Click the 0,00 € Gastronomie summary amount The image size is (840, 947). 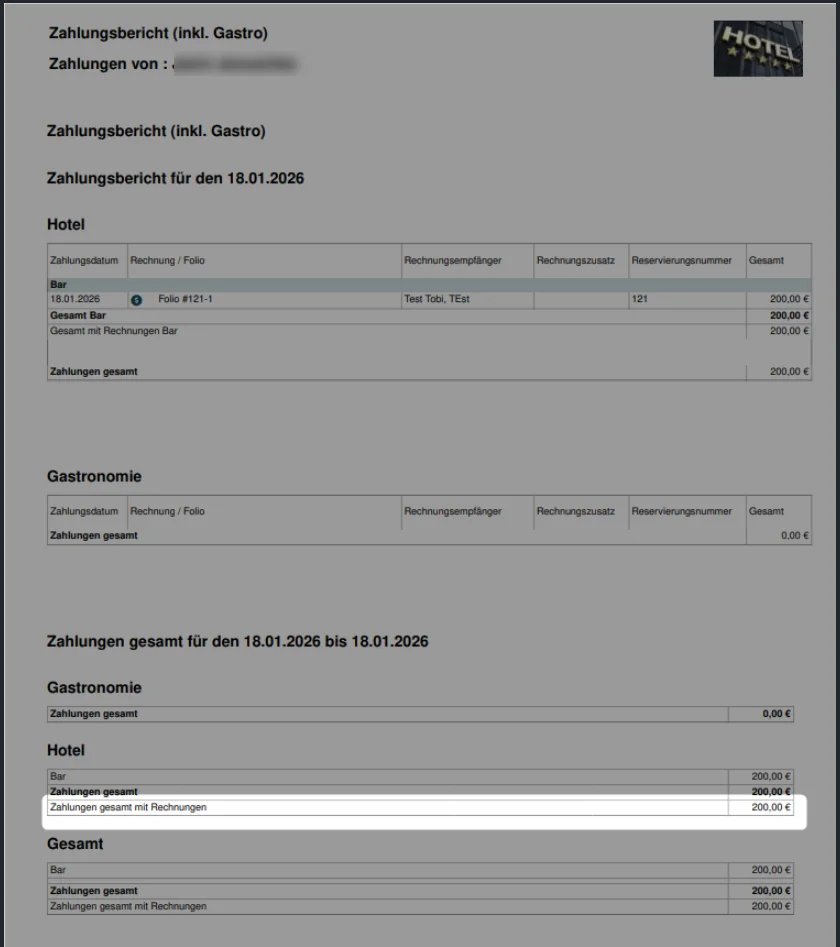(x=776, y=714)
